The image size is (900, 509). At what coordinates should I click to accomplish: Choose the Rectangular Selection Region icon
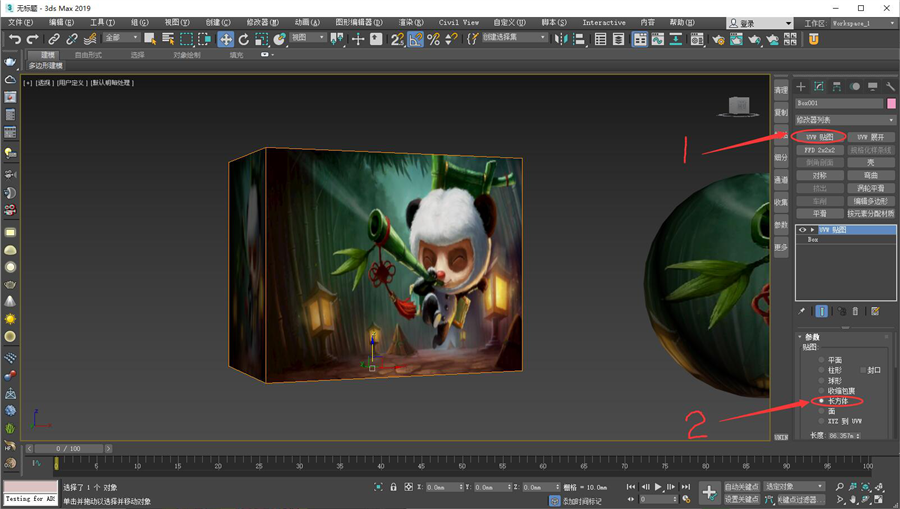tap(187, 39)
